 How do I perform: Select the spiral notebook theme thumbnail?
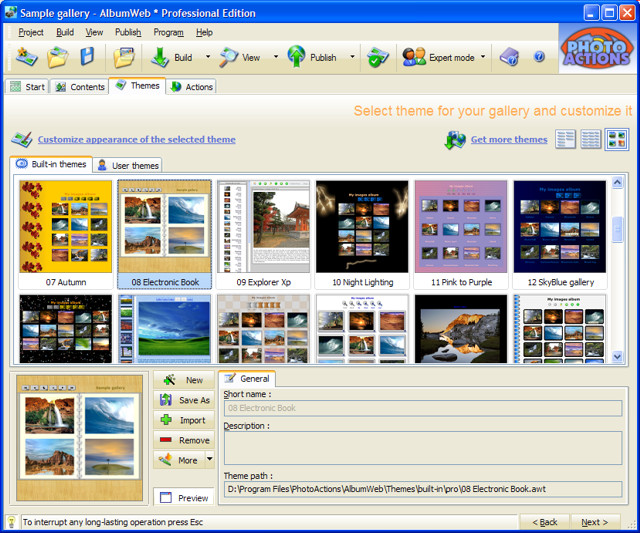click(560, 329)
